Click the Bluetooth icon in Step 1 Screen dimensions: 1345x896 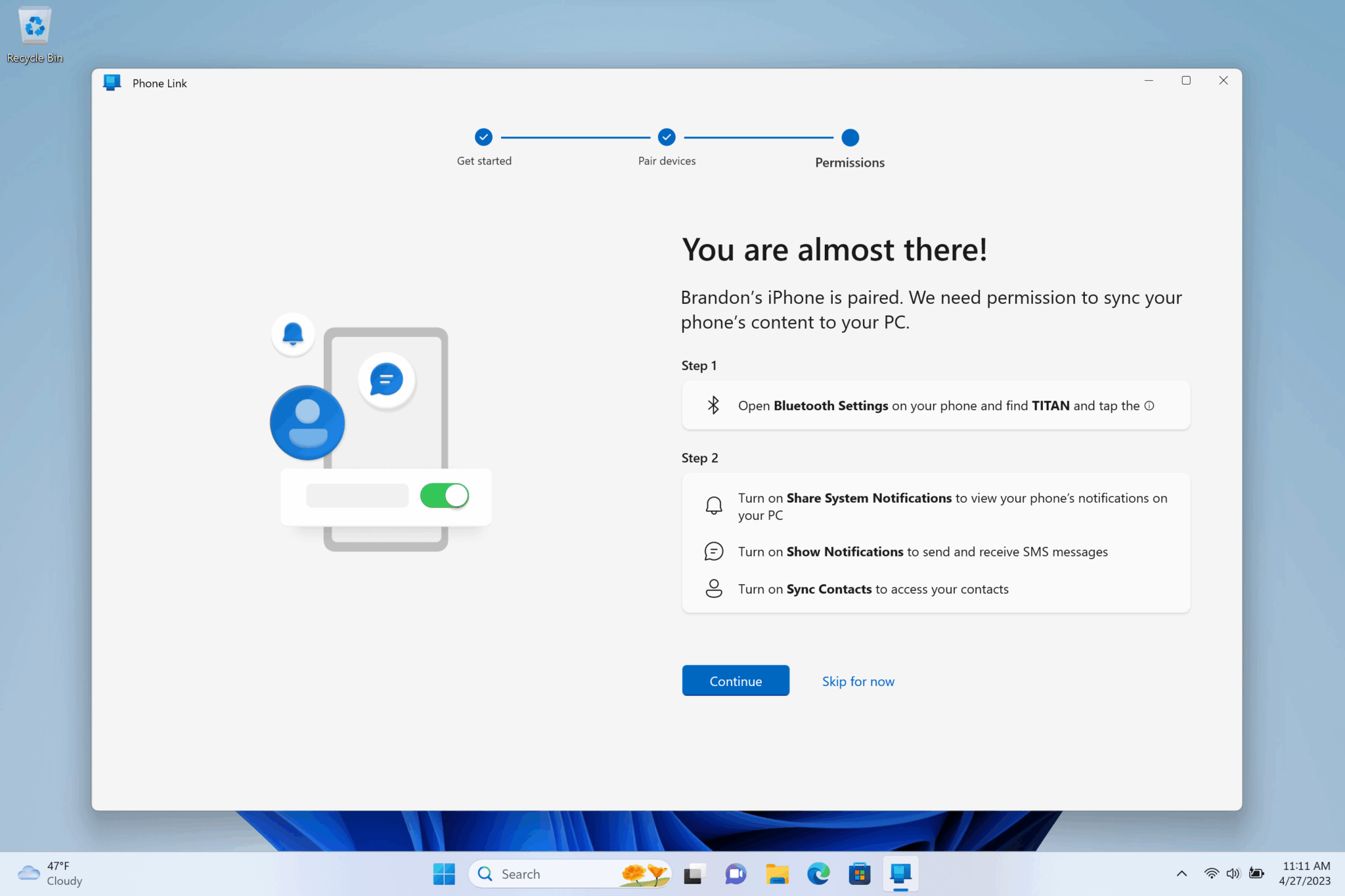[713, 405]
